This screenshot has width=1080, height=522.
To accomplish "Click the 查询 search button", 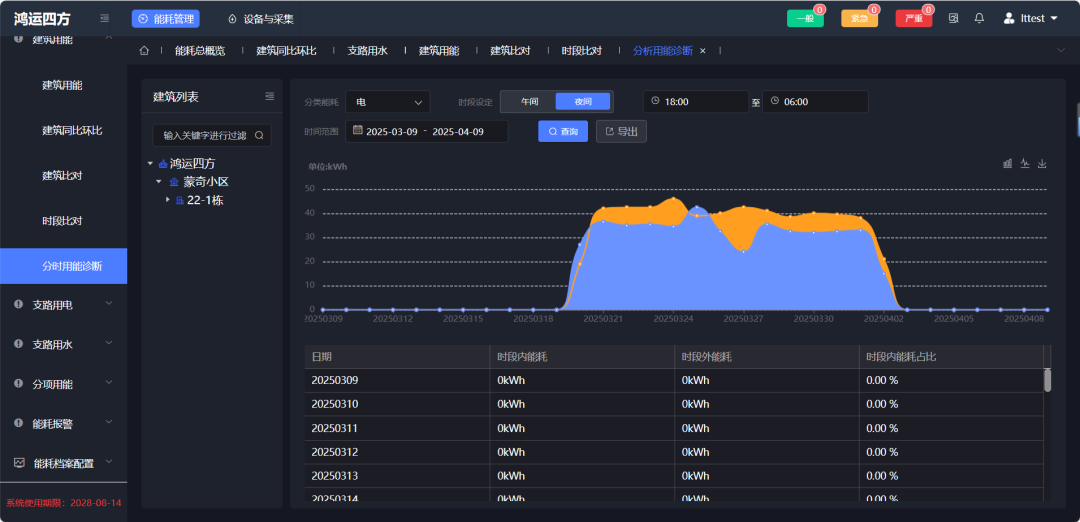I will tap(563, 131).
